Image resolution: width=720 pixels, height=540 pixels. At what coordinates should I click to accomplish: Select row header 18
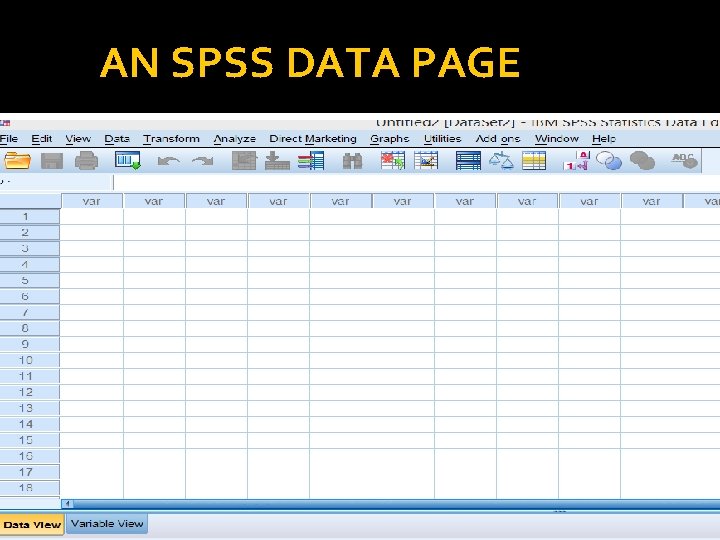30,488
